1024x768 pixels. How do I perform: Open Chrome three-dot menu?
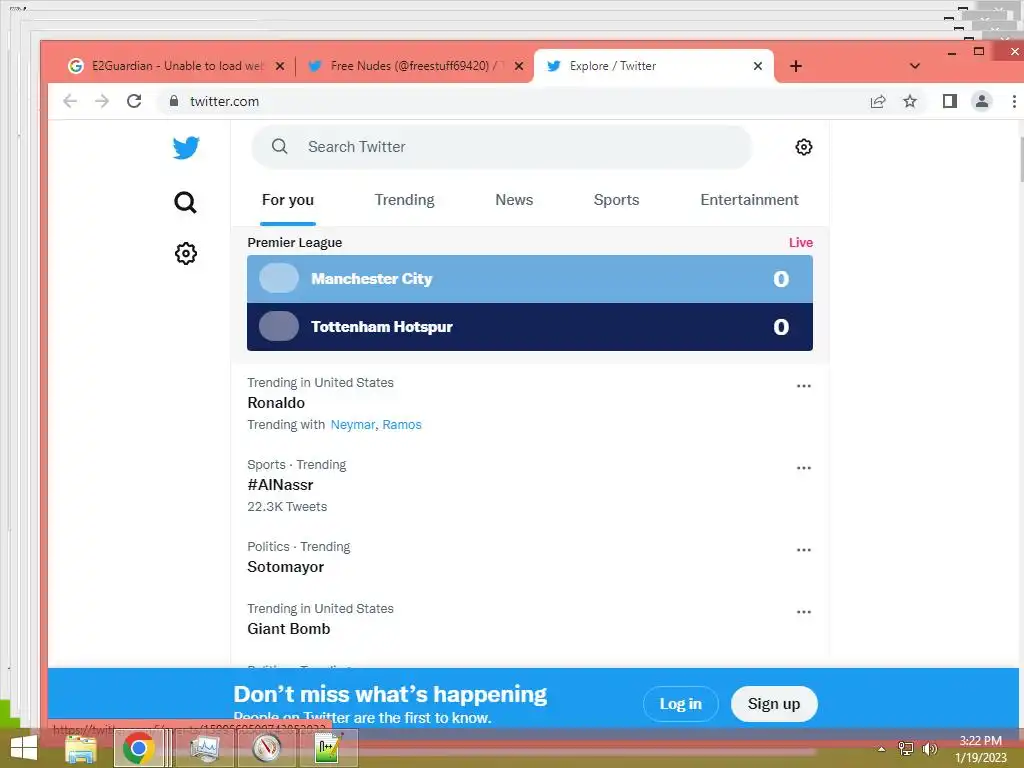click(1014, 101)
